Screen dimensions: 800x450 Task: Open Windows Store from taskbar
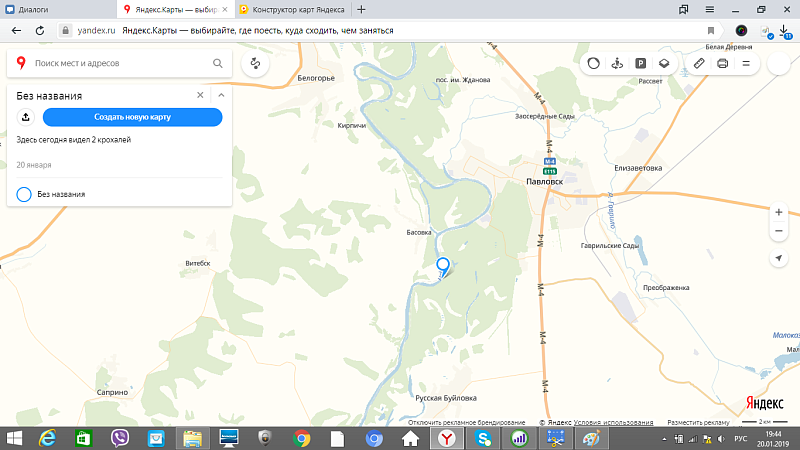pyautogui.click(x=83, y=438)
